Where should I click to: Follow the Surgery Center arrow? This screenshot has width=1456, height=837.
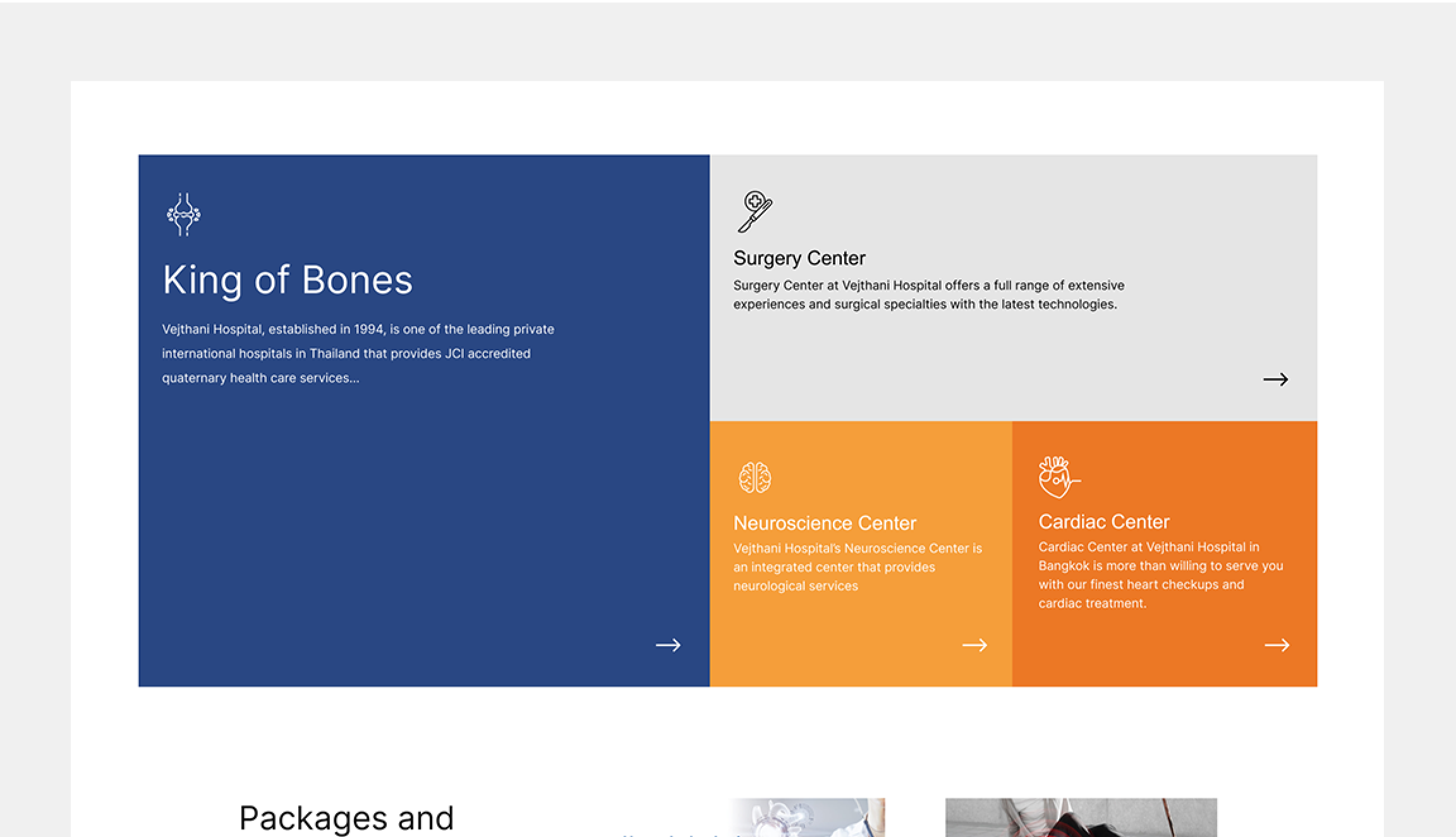click(1275, 379)
